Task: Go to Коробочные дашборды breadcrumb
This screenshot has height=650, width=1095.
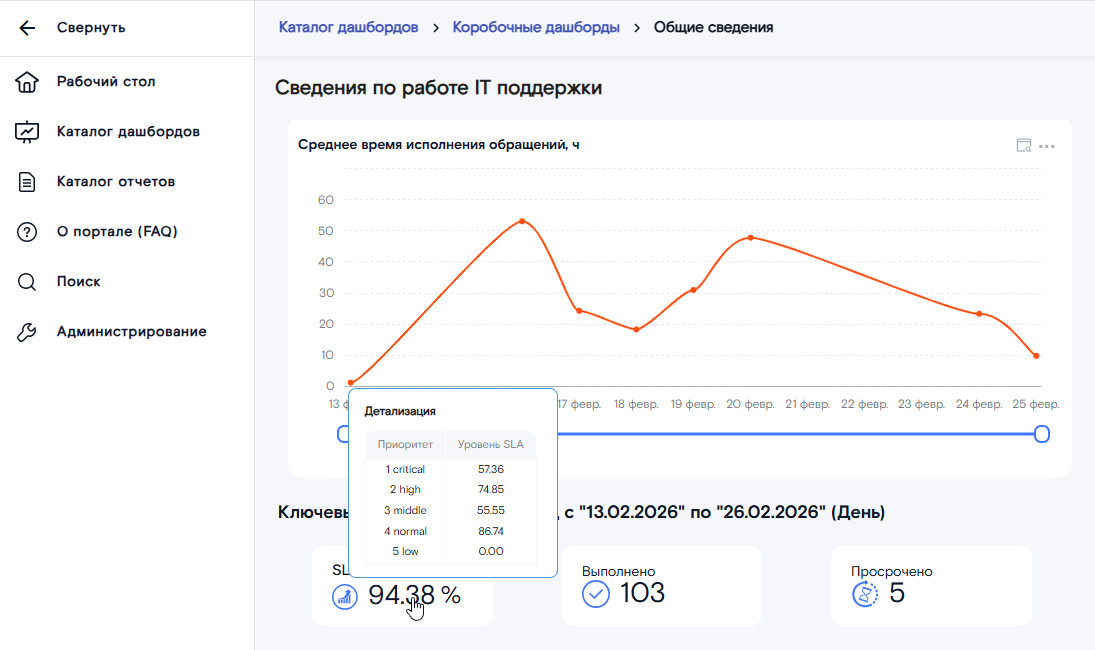Action: click(536, 27)
